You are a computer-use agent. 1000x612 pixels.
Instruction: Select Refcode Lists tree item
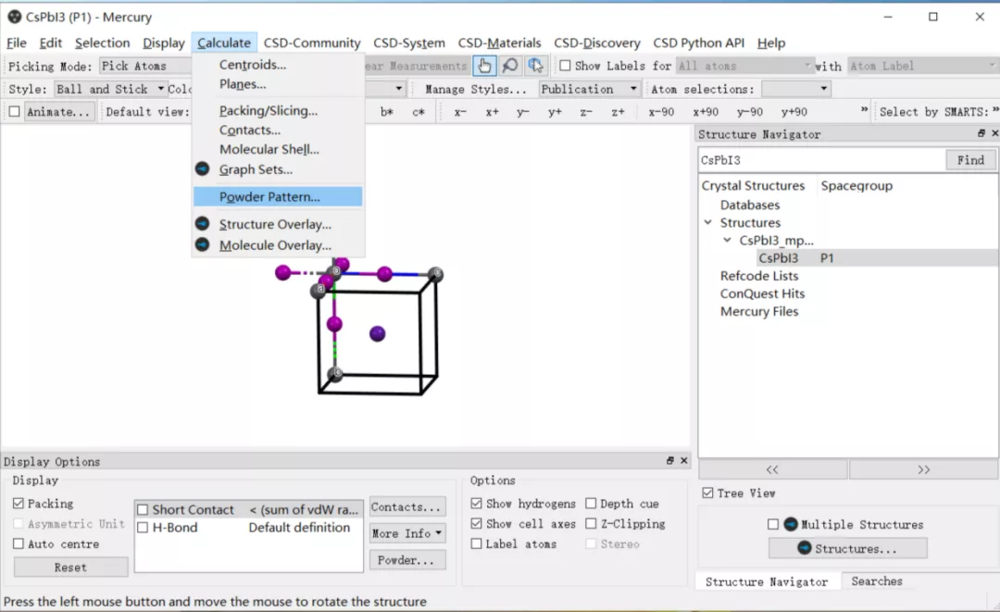tap(759, 275)
